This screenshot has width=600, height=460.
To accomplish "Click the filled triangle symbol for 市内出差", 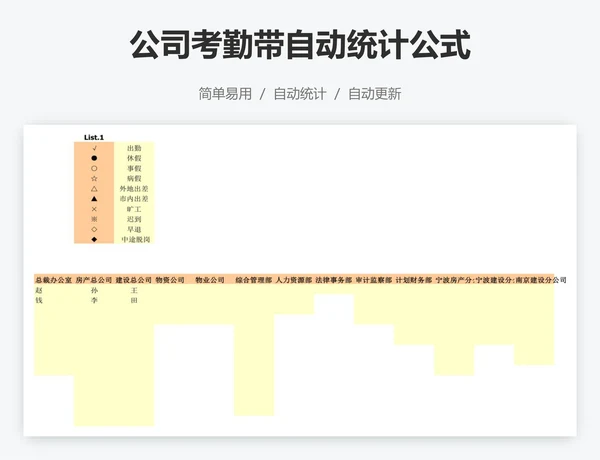I will click(x=94, y=199).
